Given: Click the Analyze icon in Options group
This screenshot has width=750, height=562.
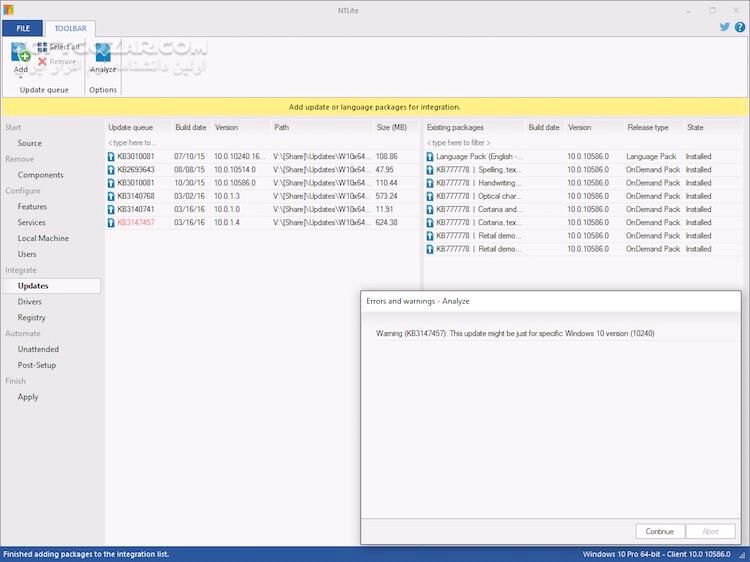Looking at the screenshot, I should 102,54.
